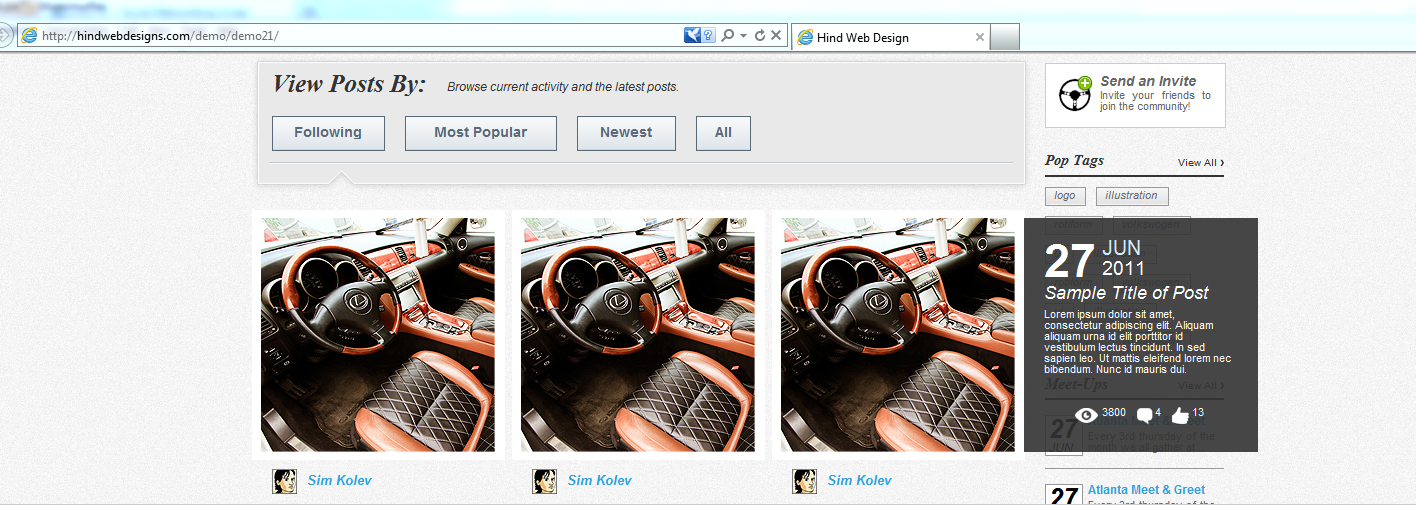Open the Atlanta Meet & Greet link
This screenshot has height=505, width=1416.
pyautogui.click(x=1146, y=490)
